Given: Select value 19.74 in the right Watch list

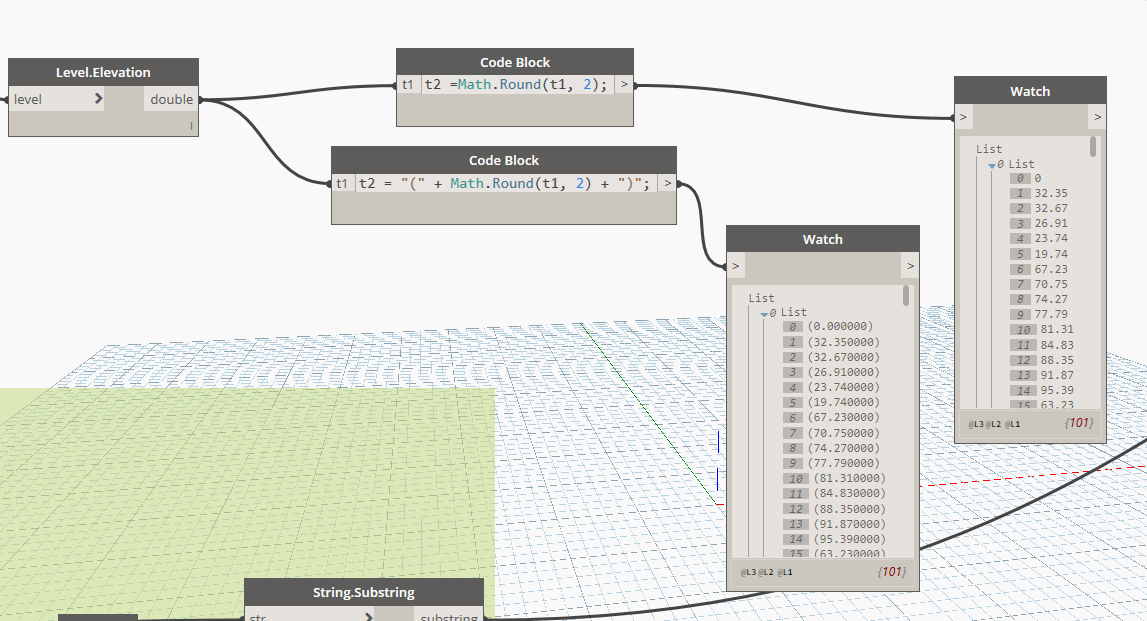Looking at the screenshot, I should [x=1050, y=254].
